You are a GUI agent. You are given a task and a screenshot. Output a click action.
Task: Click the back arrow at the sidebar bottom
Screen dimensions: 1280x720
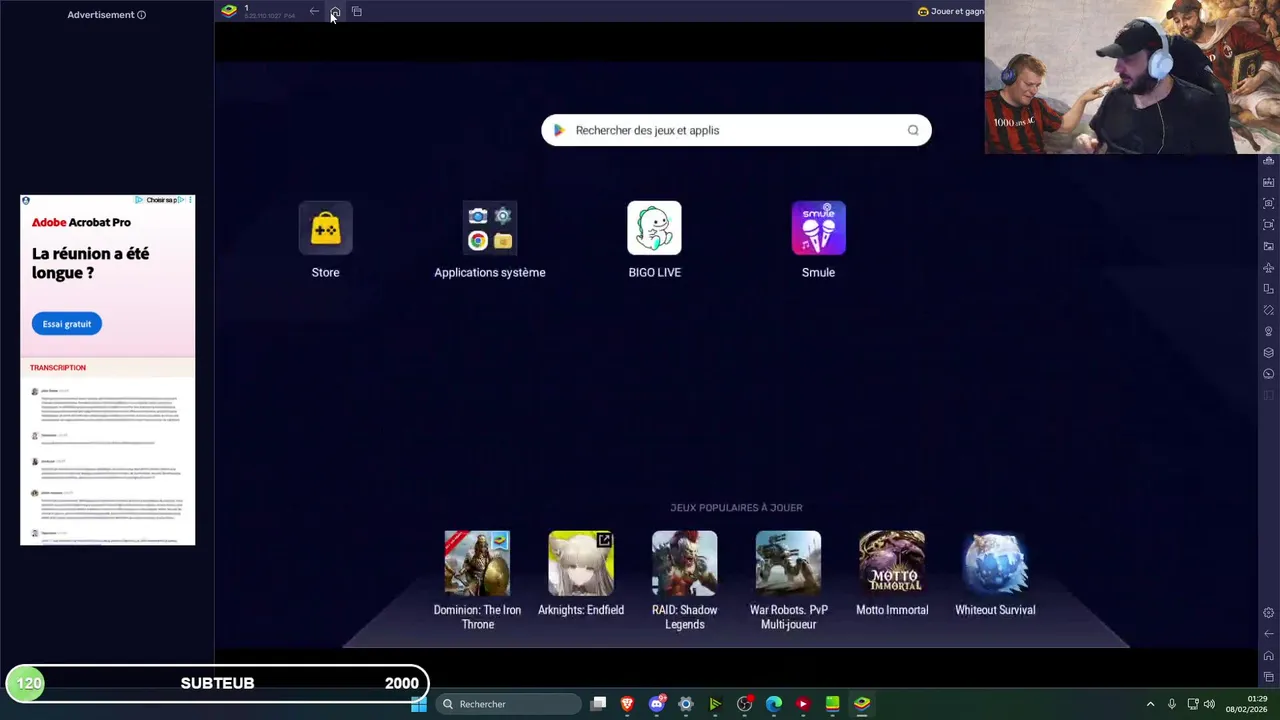pos(1269,634)
